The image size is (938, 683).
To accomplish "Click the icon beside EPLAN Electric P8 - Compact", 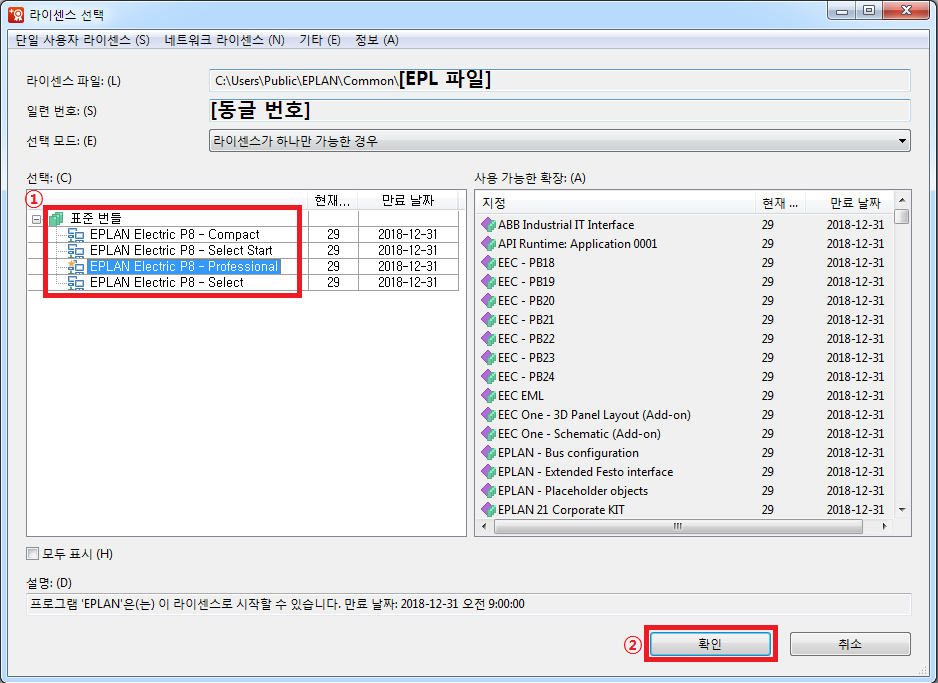I will 75,234.
